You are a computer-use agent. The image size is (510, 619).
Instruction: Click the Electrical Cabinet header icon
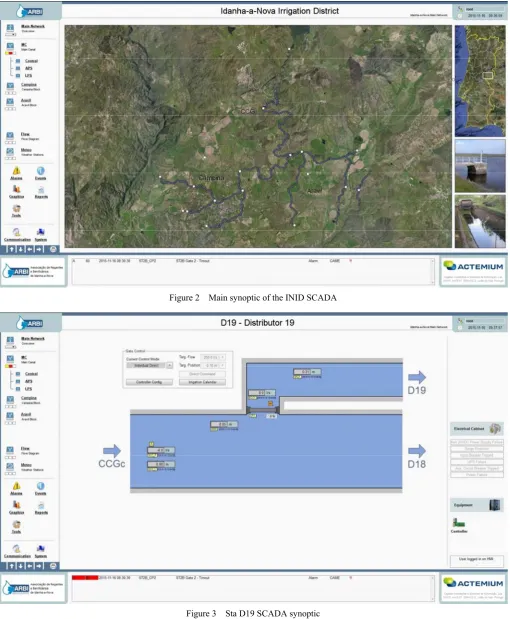(495, 428)
